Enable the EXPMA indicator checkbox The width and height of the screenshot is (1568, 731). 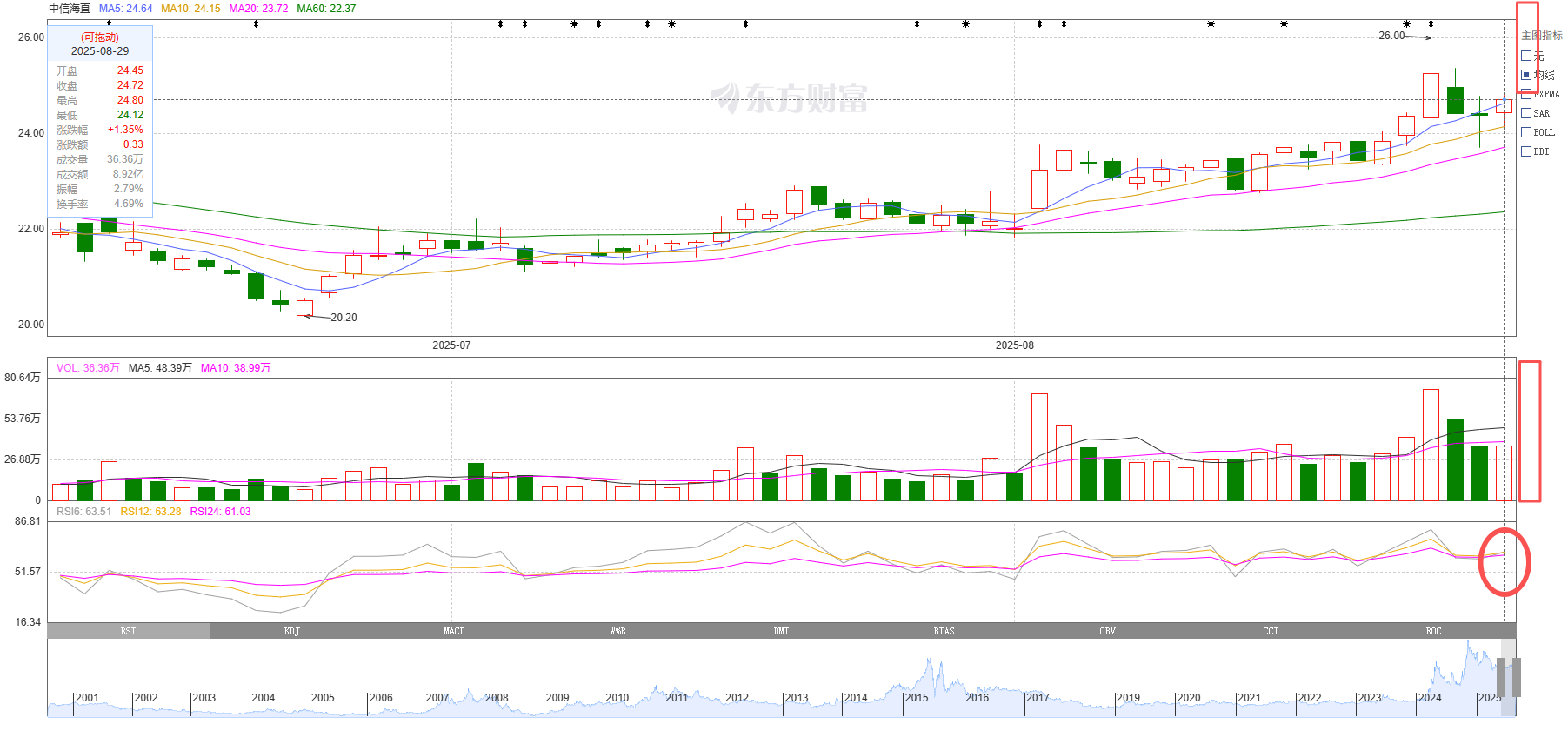(x=1526, y=94)
